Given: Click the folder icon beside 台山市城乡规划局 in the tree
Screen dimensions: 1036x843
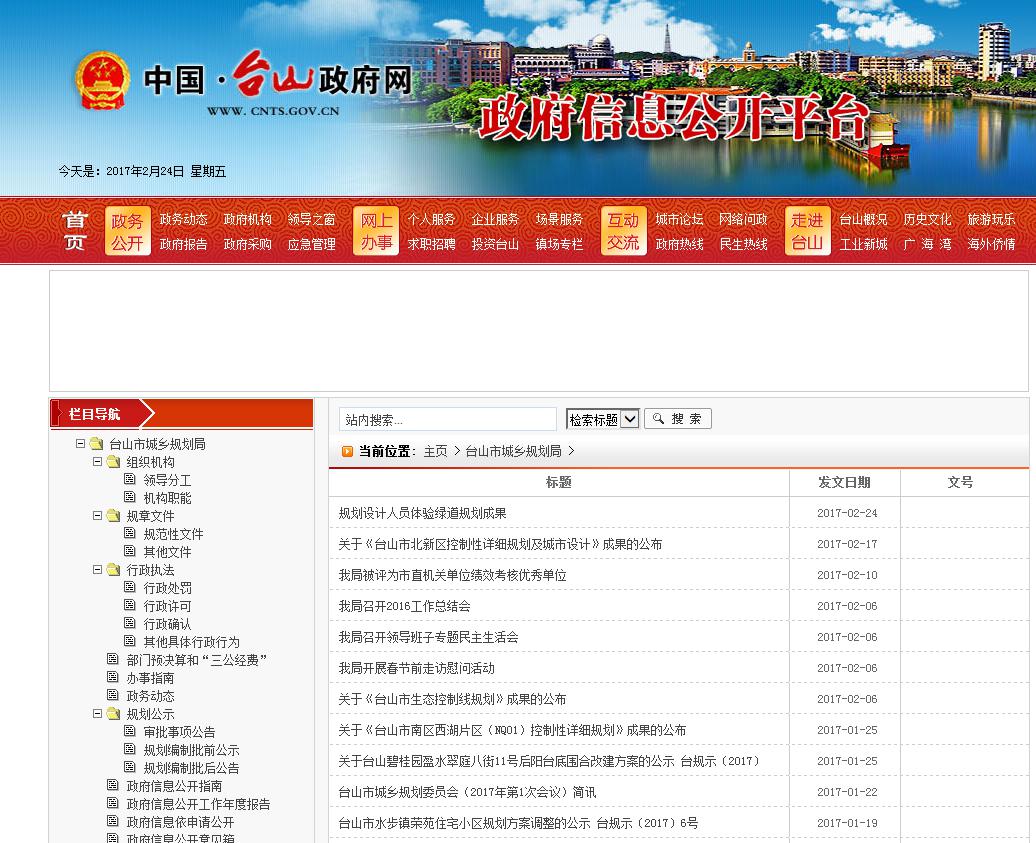Looking at the screenshot, I should 96,444.
